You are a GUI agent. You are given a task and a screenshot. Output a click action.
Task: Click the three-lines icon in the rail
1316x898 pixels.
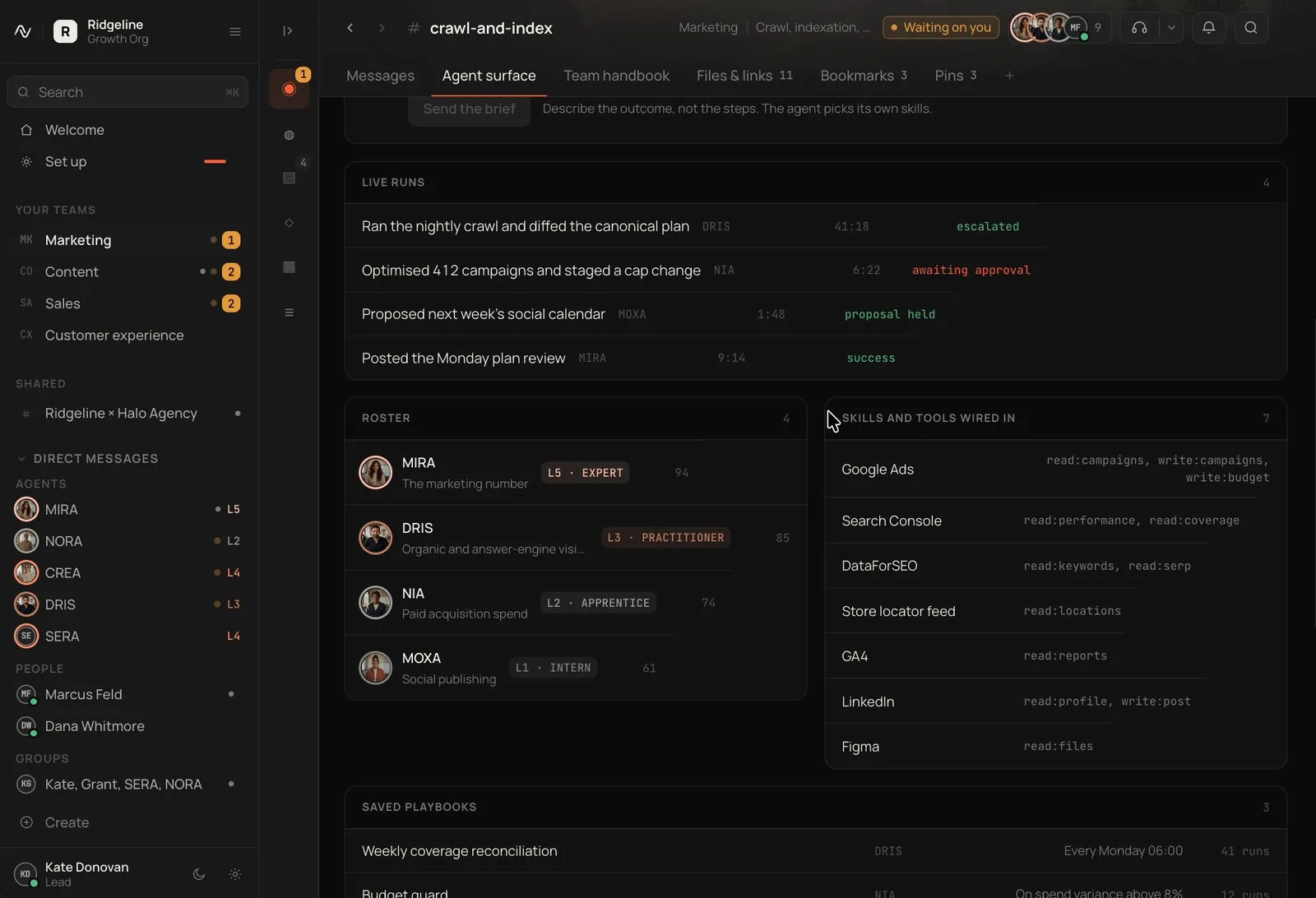coord(289,312)
